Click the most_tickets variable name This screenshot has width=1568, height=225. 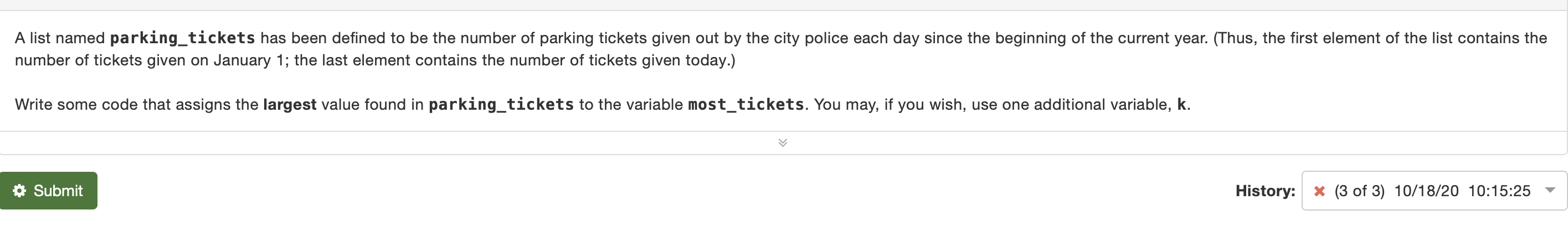point(746,104)
